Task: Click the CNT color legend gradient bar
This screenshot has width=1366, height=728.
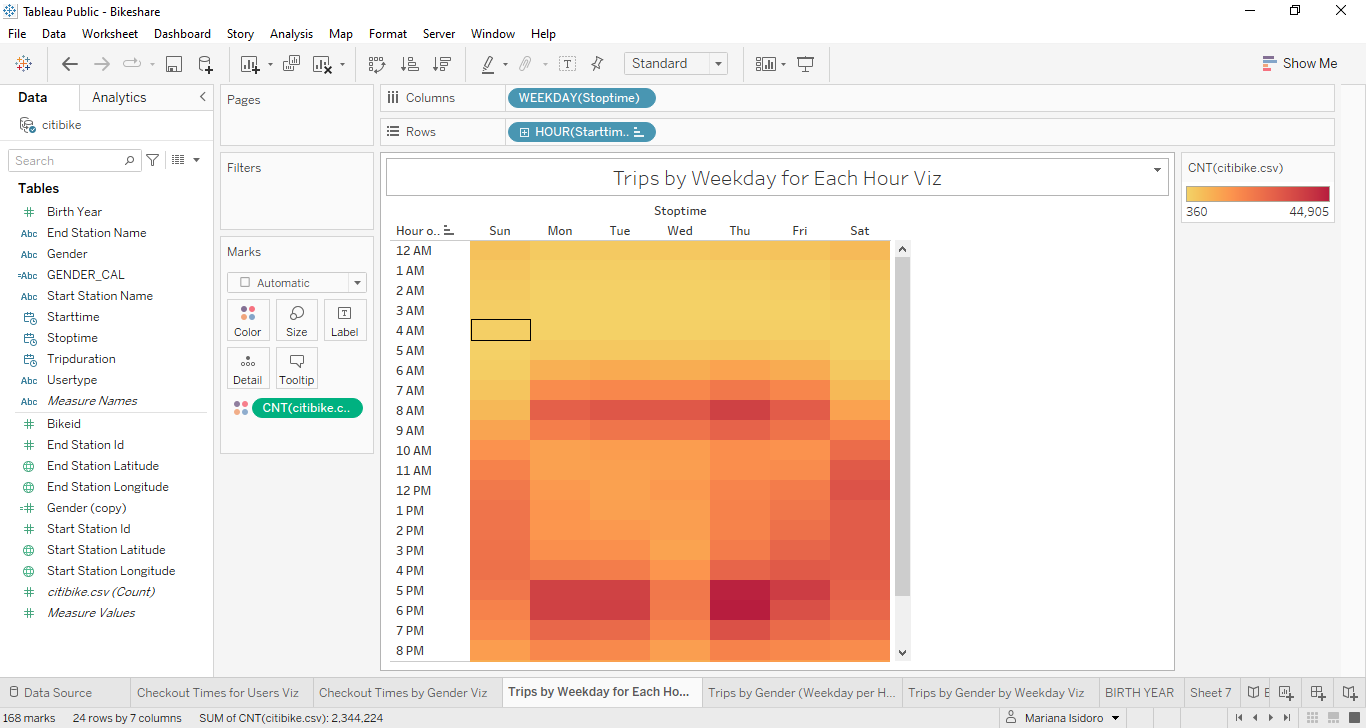Action: 1258,194
